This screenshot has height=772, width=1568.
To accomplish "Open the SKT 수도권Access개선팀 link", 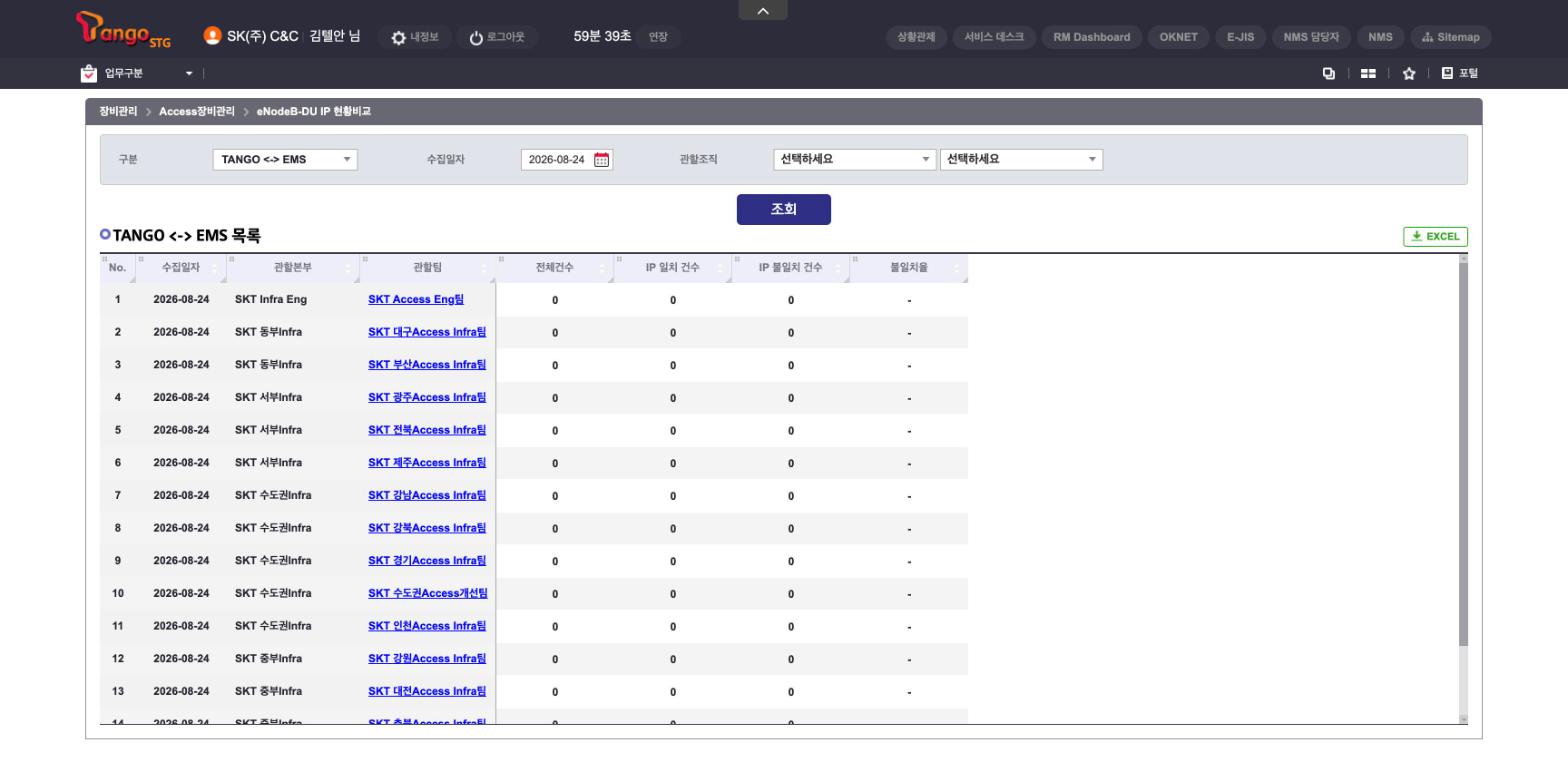I will 428,594.
